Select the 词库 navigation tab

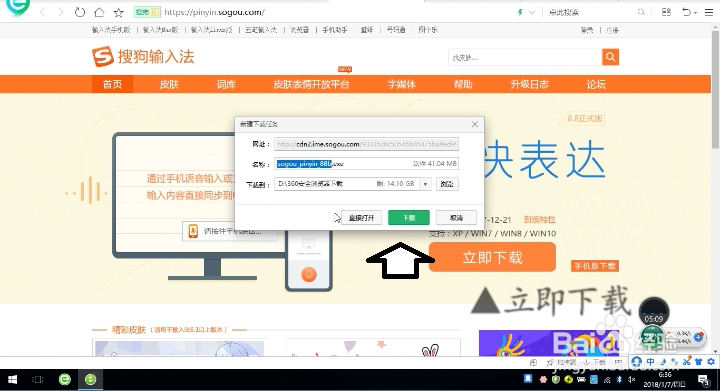[226, 84]
